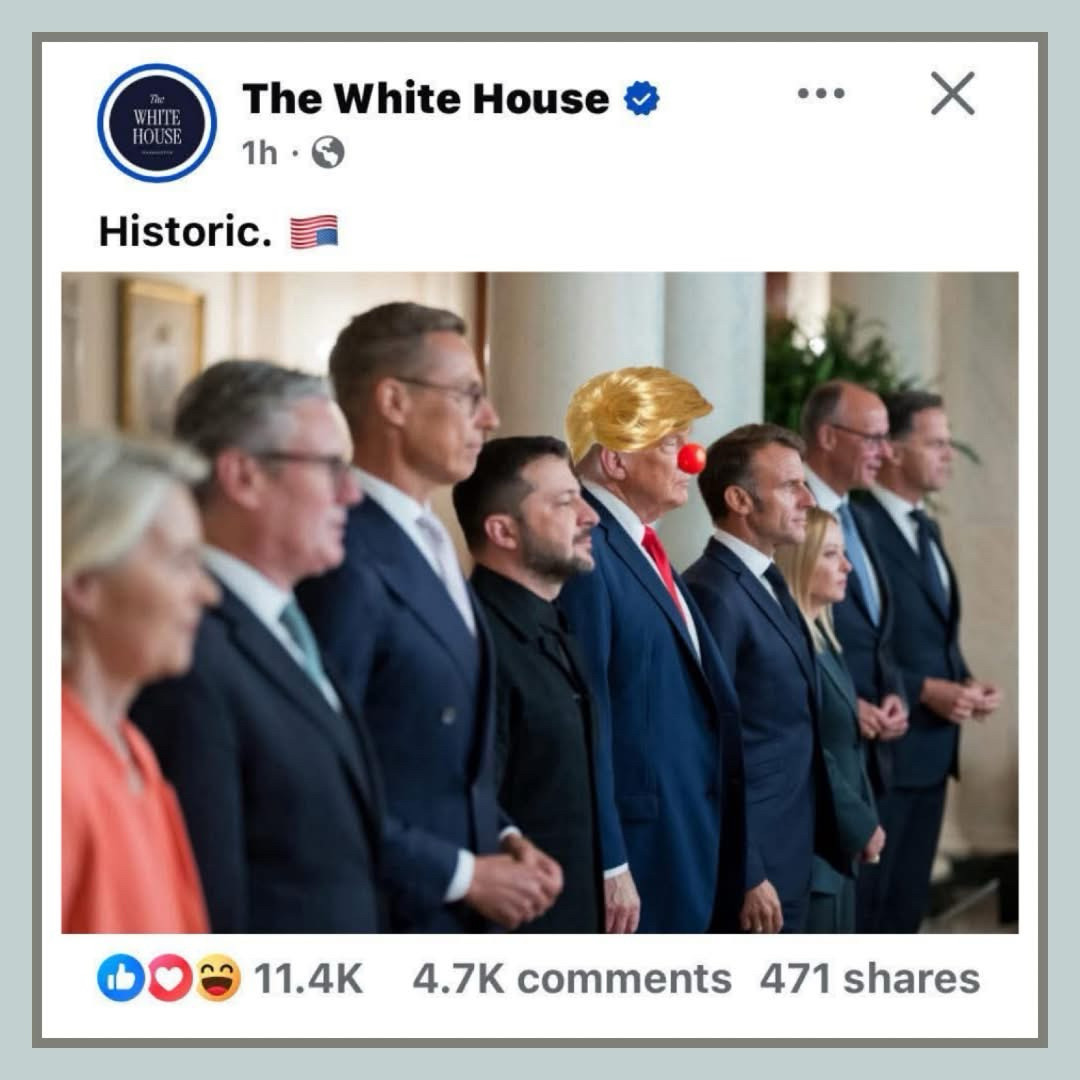Viewport: 1080px width, 1080px height.
Task: Click the Haha laughing reaction icon
Action: 218,977
